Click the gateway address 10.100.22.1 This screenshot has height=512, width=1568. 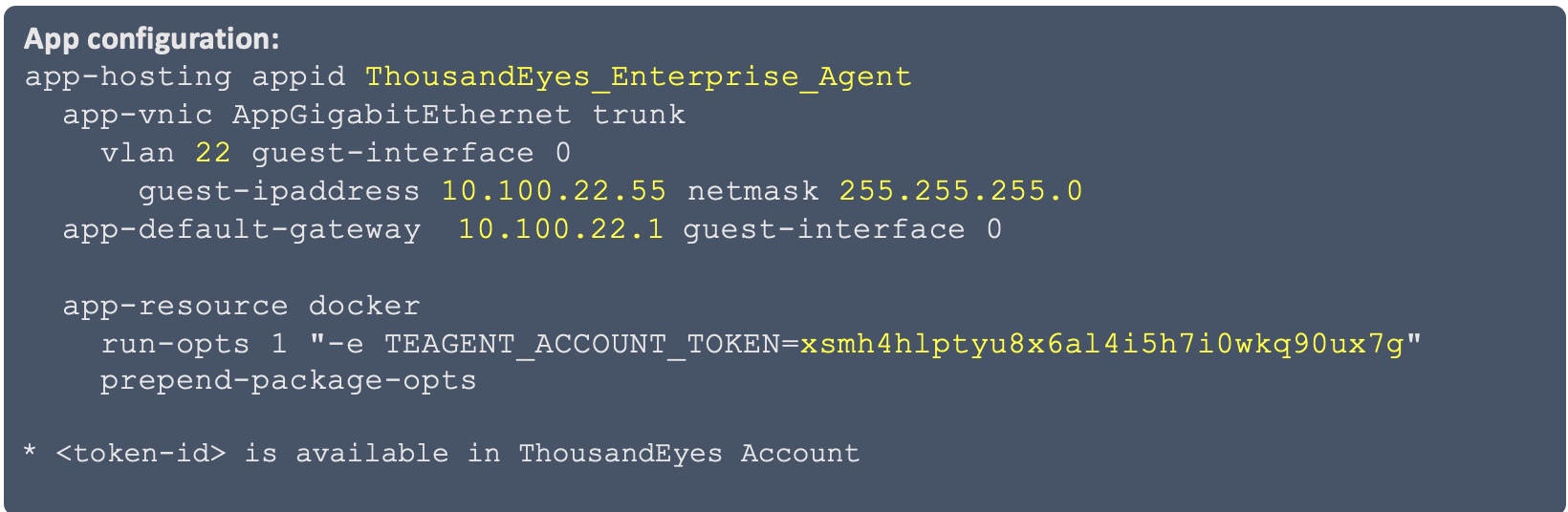(560, 229)
